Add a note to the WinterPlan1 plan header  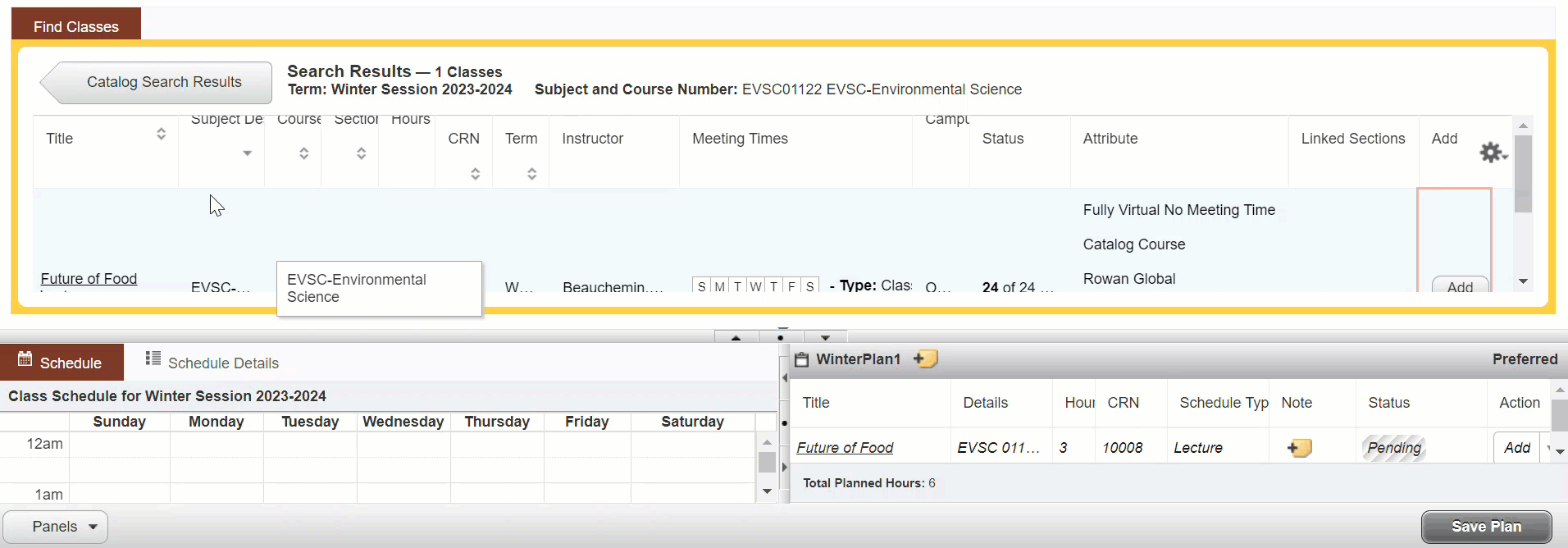[x=926, y=359]
